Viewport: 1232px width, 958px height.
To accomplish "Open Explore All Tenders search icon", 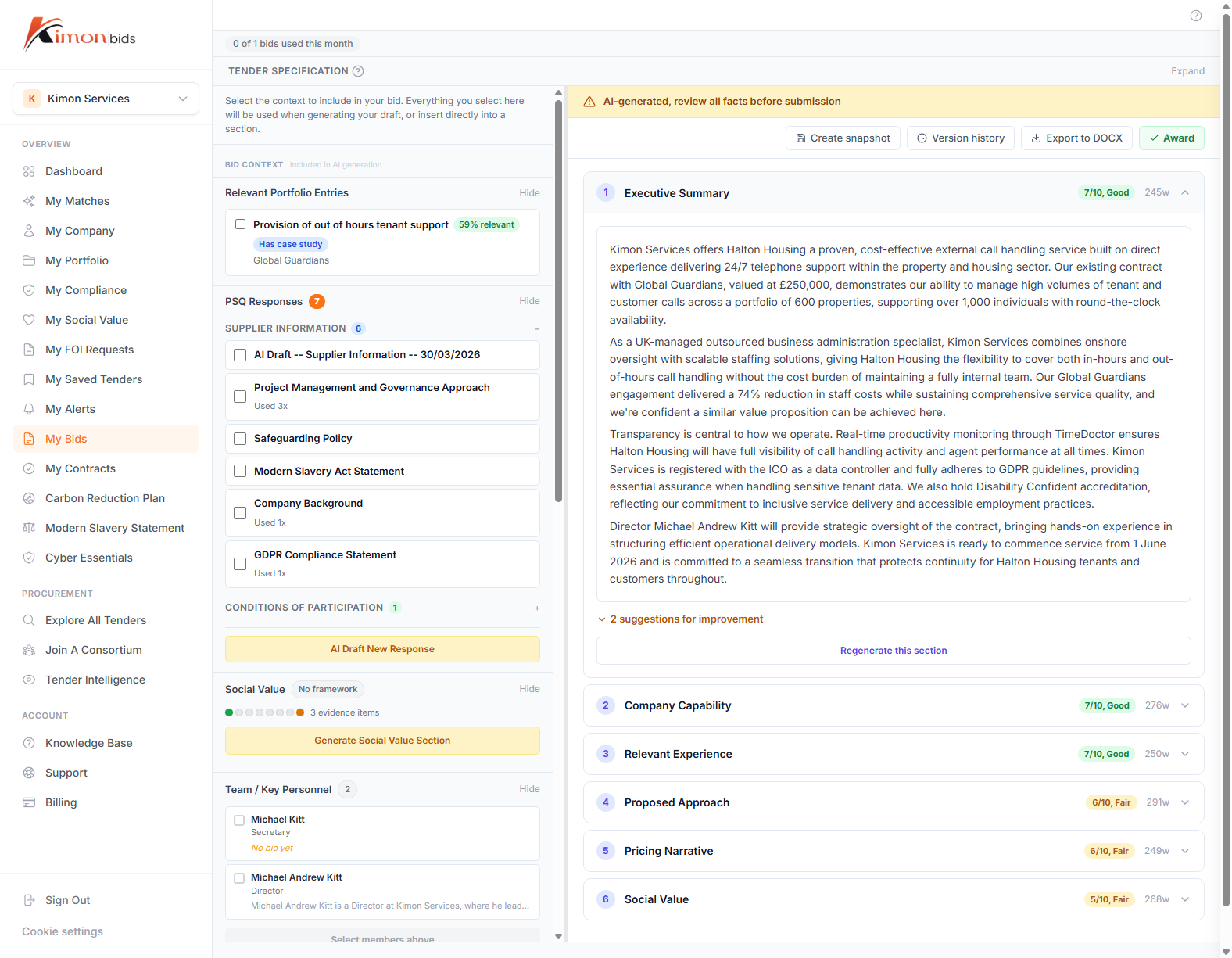I will [x=29, y=620].
